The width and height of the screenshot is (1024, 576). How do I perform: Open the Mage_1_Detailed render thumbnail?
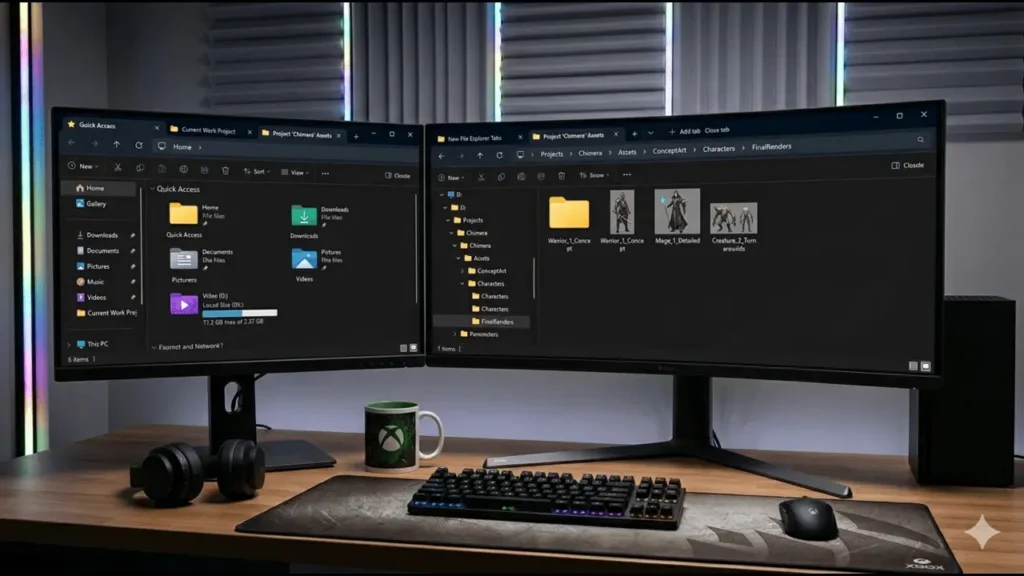676,212
